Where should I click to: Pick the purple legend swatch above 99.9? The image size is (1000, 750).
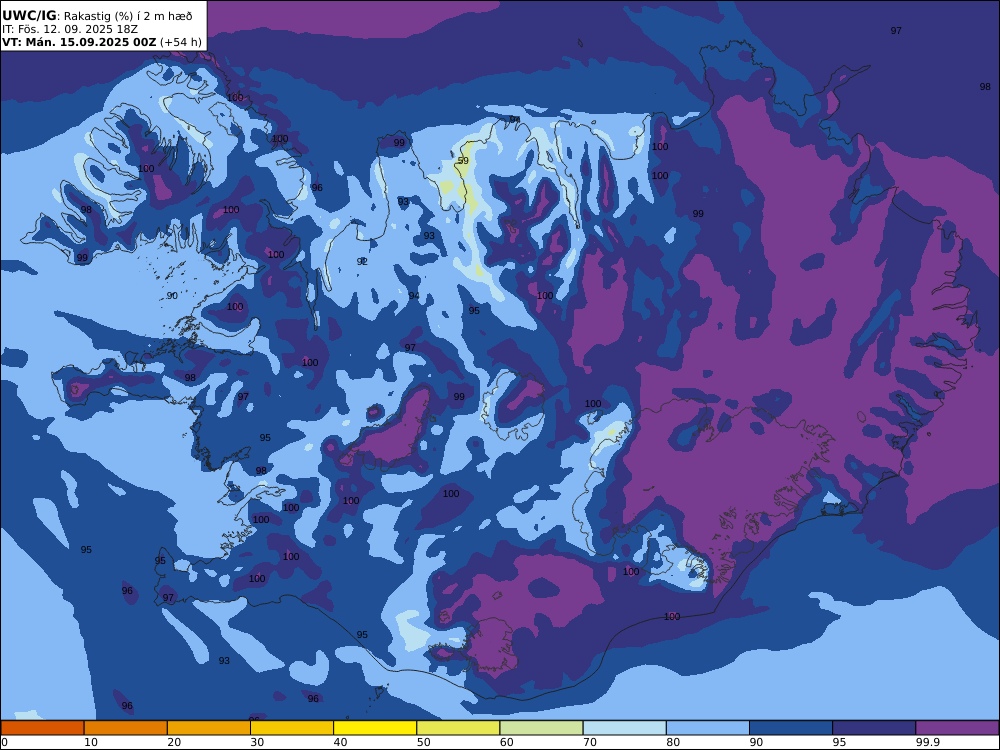[x=957, y=728]
